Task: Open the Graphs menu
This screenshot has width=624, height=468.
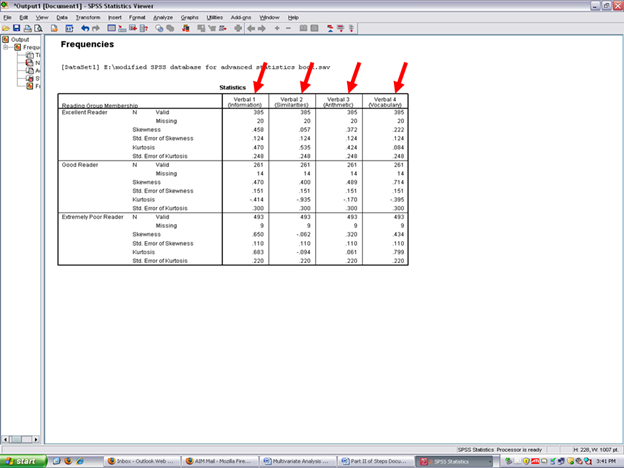Action: pos(190,17)
